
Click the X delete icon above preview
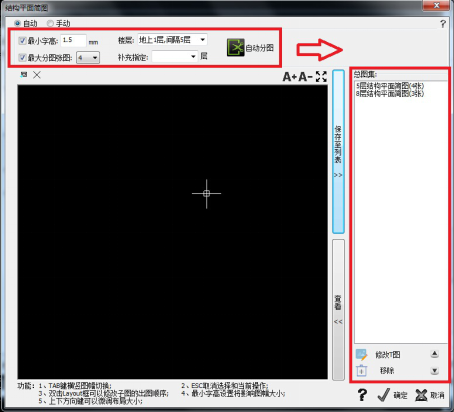point(37,75)
